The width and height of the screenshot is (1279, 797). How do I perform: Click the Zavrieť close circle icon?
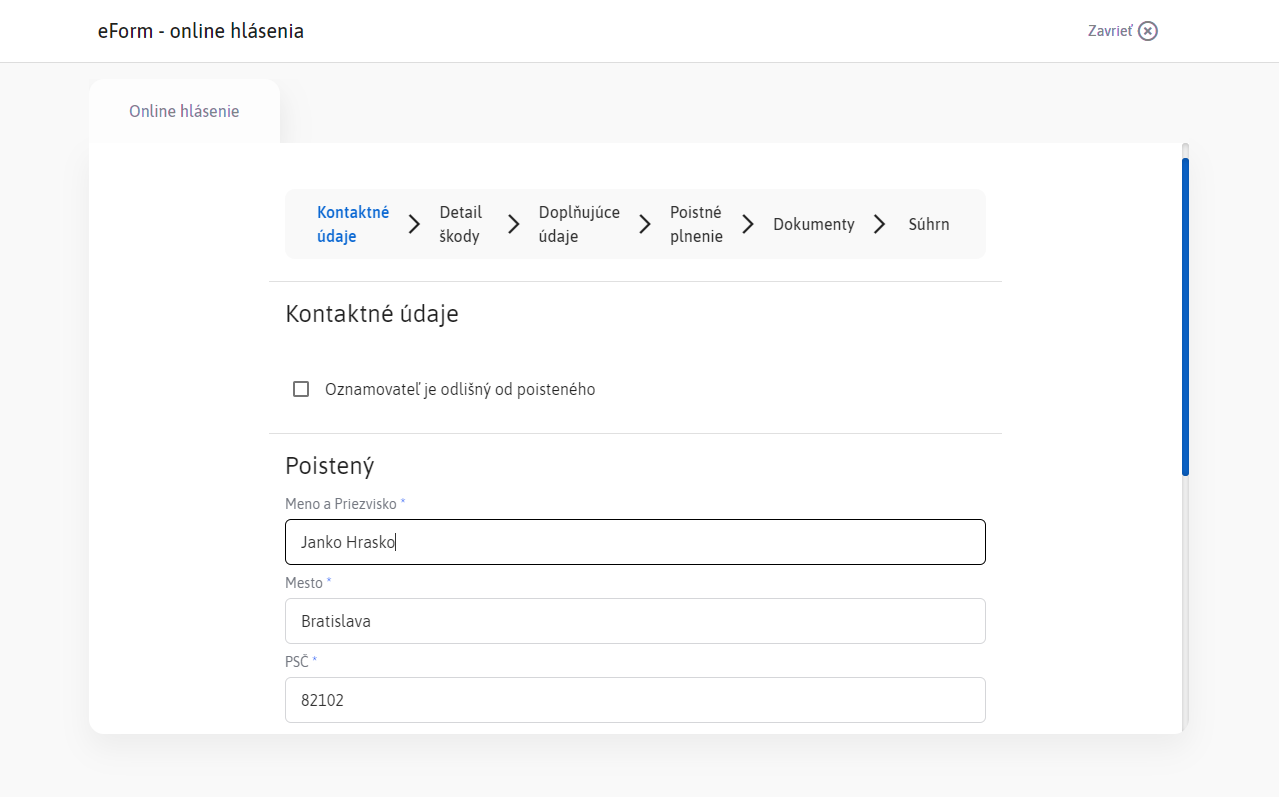click(1148, 31)
